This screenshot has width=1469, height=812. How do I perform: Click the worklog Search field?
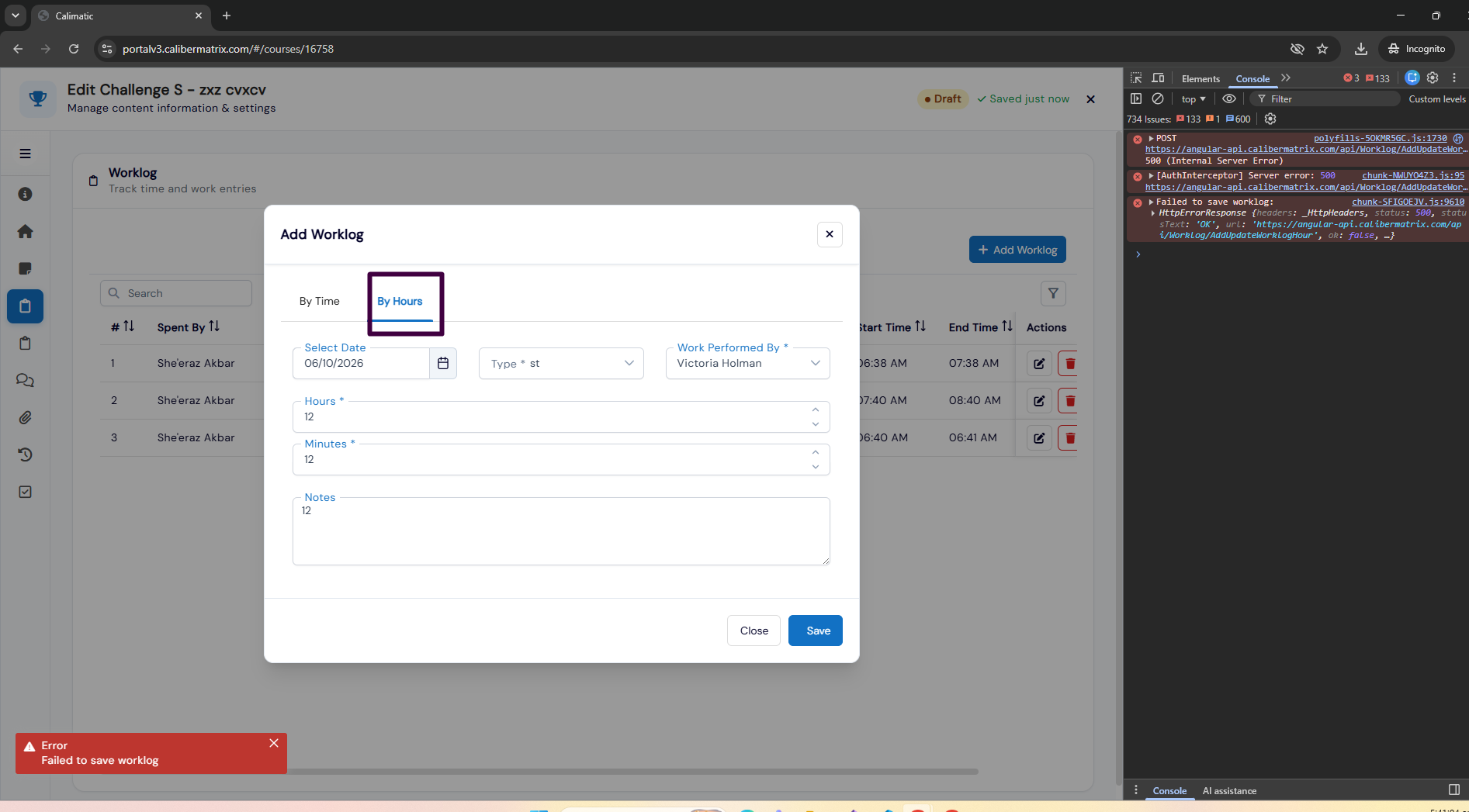pyautogui.click(x=176, y=293)
